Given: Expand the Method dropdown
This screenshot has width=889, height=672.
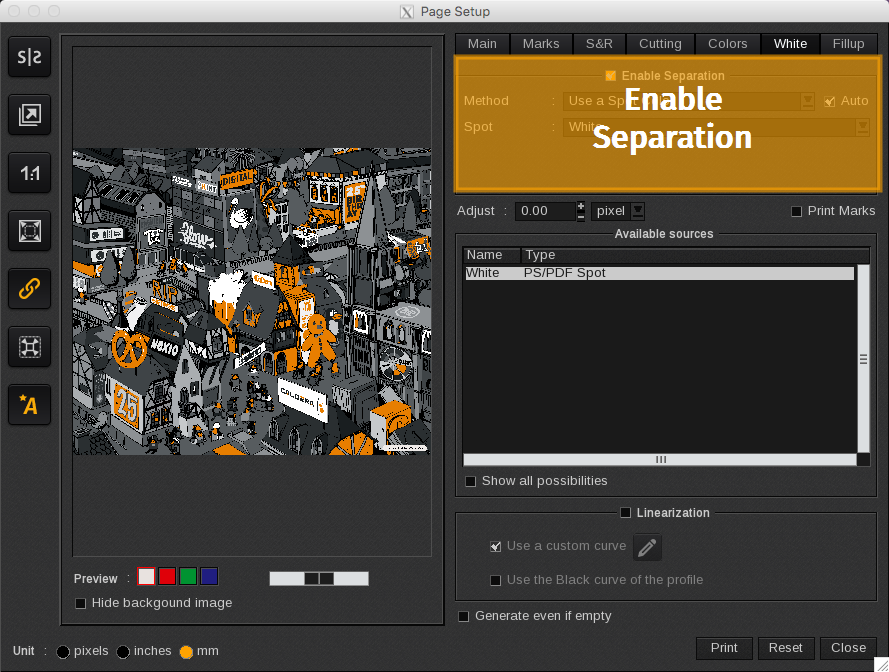Looking at the screenshot, I should (808, 101).
